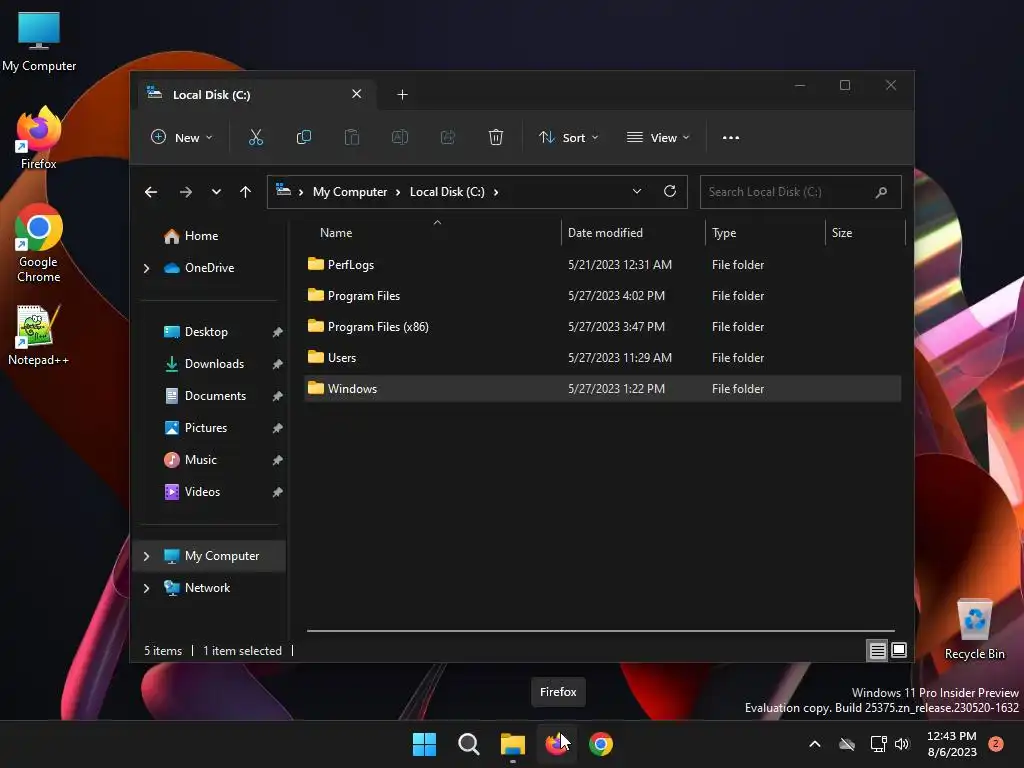Image resolution: width=1024 pixels, height=768 pixels.
Task: Click taskbar Search magnifier
Action: [x=468, y=744]
